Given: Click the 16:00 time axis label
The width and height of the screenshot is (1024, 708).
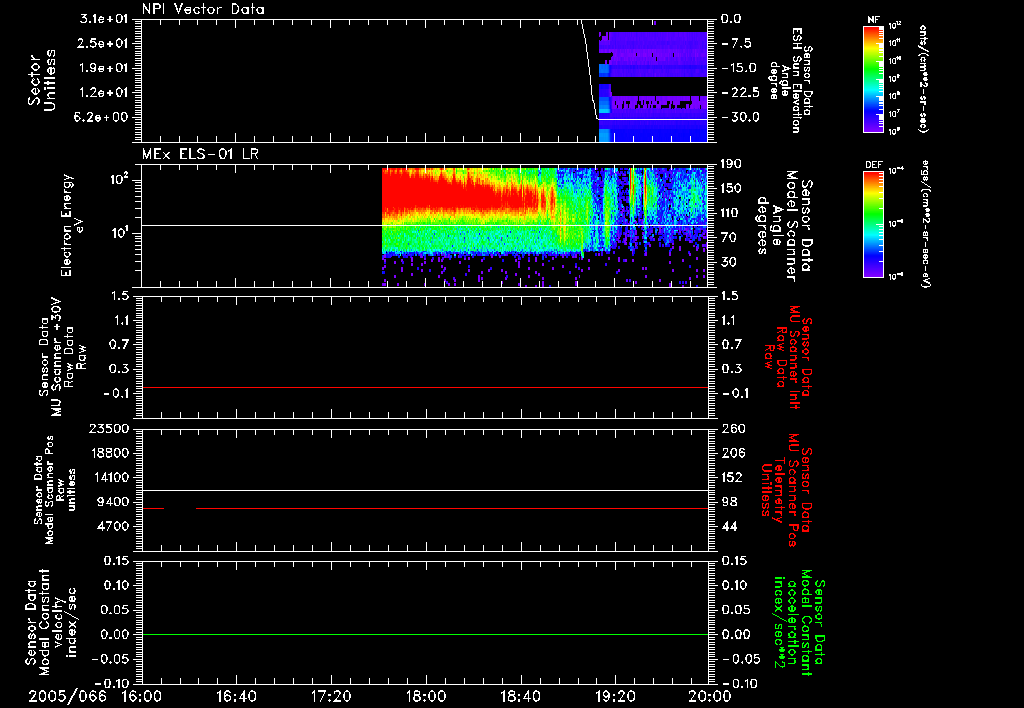Looking at the screenshot, I should click(141, 696).
